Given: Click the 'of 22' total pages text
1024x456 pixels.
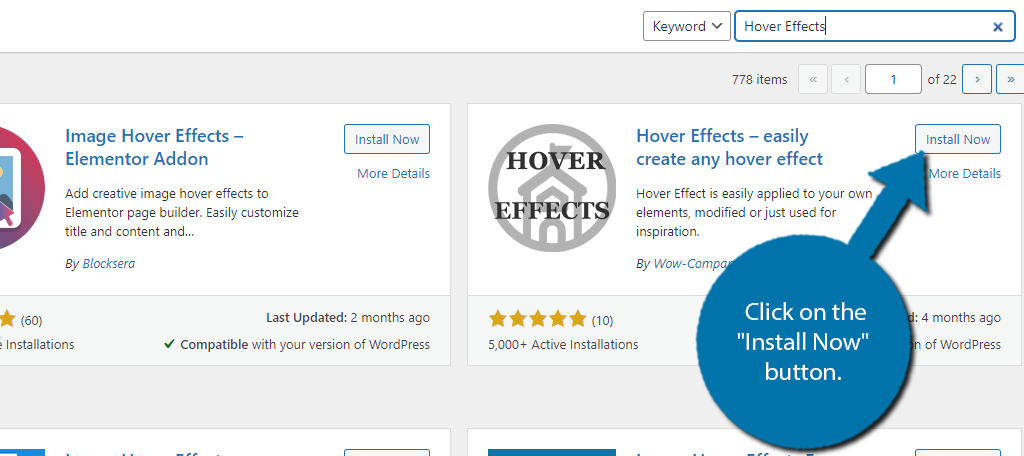Looking at the screenshot, I should pos(942,79).
